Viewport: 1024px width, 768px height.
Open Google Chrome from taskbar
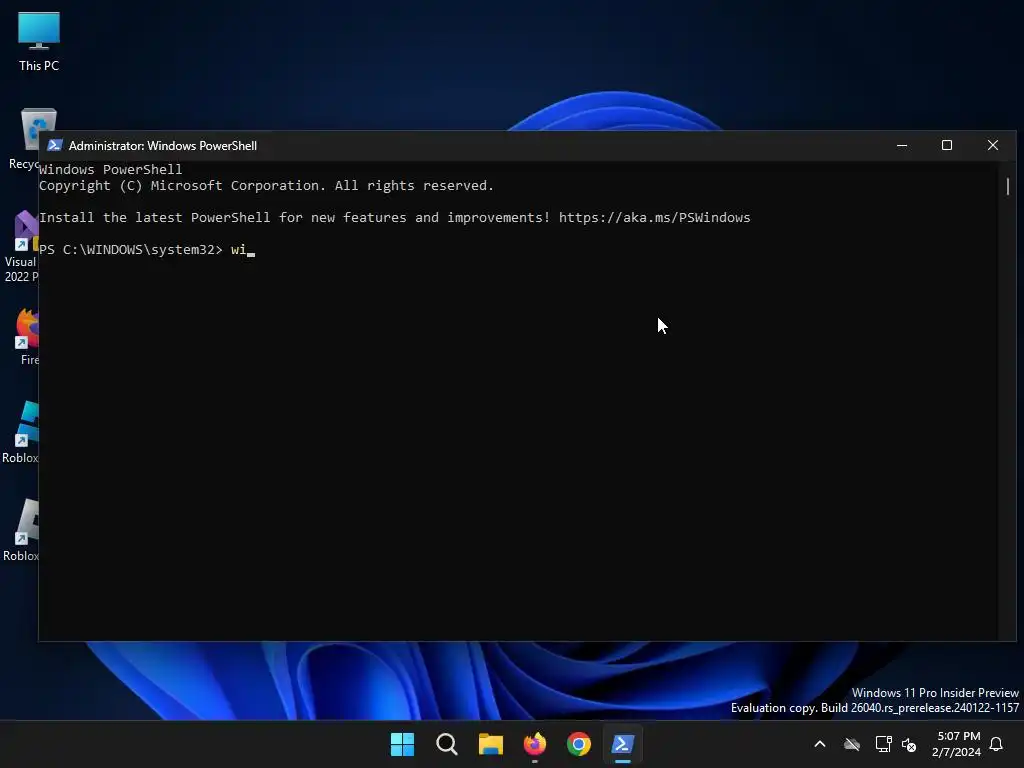[579, 744]
